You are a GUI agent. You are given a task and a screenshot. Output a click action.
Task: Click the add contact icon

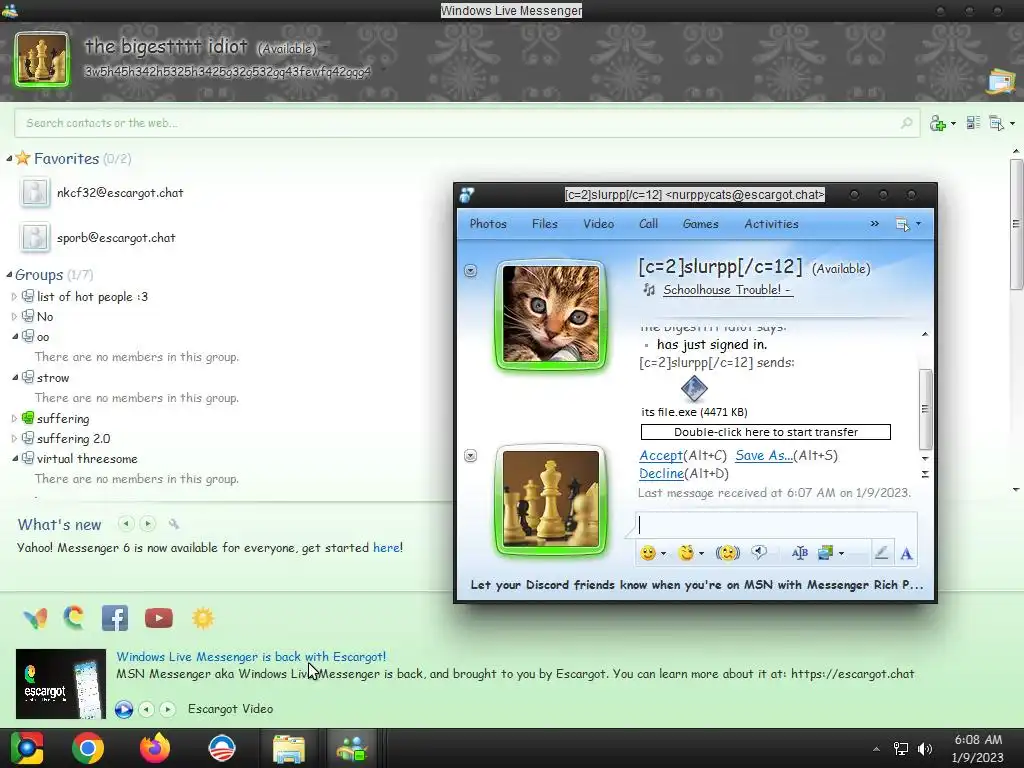pyautogui.click(x=938, y=123)
